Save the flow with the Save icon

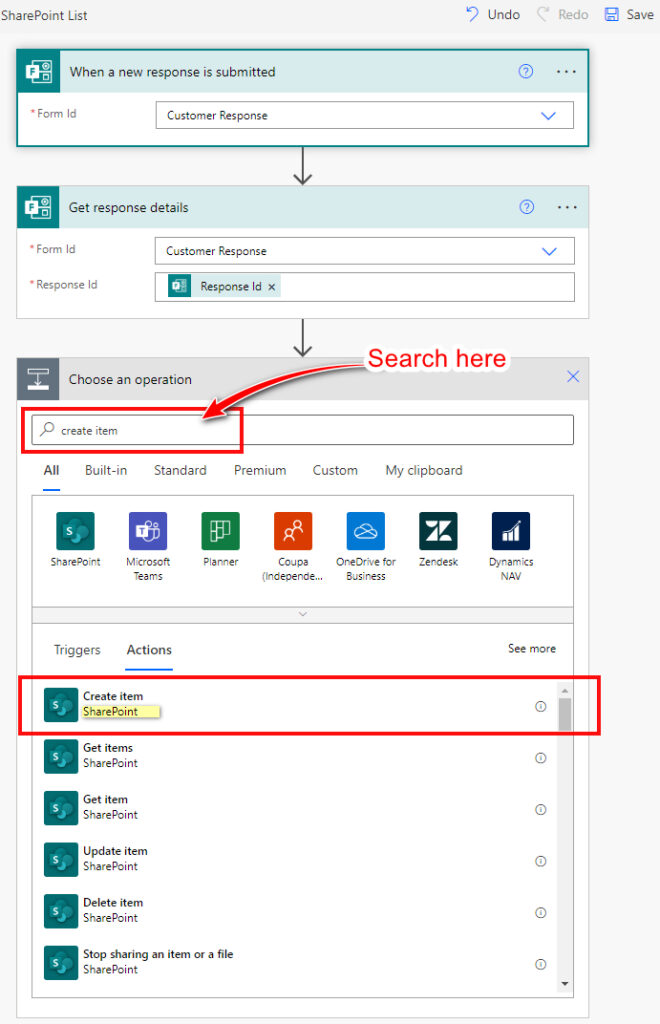[611, 14]
